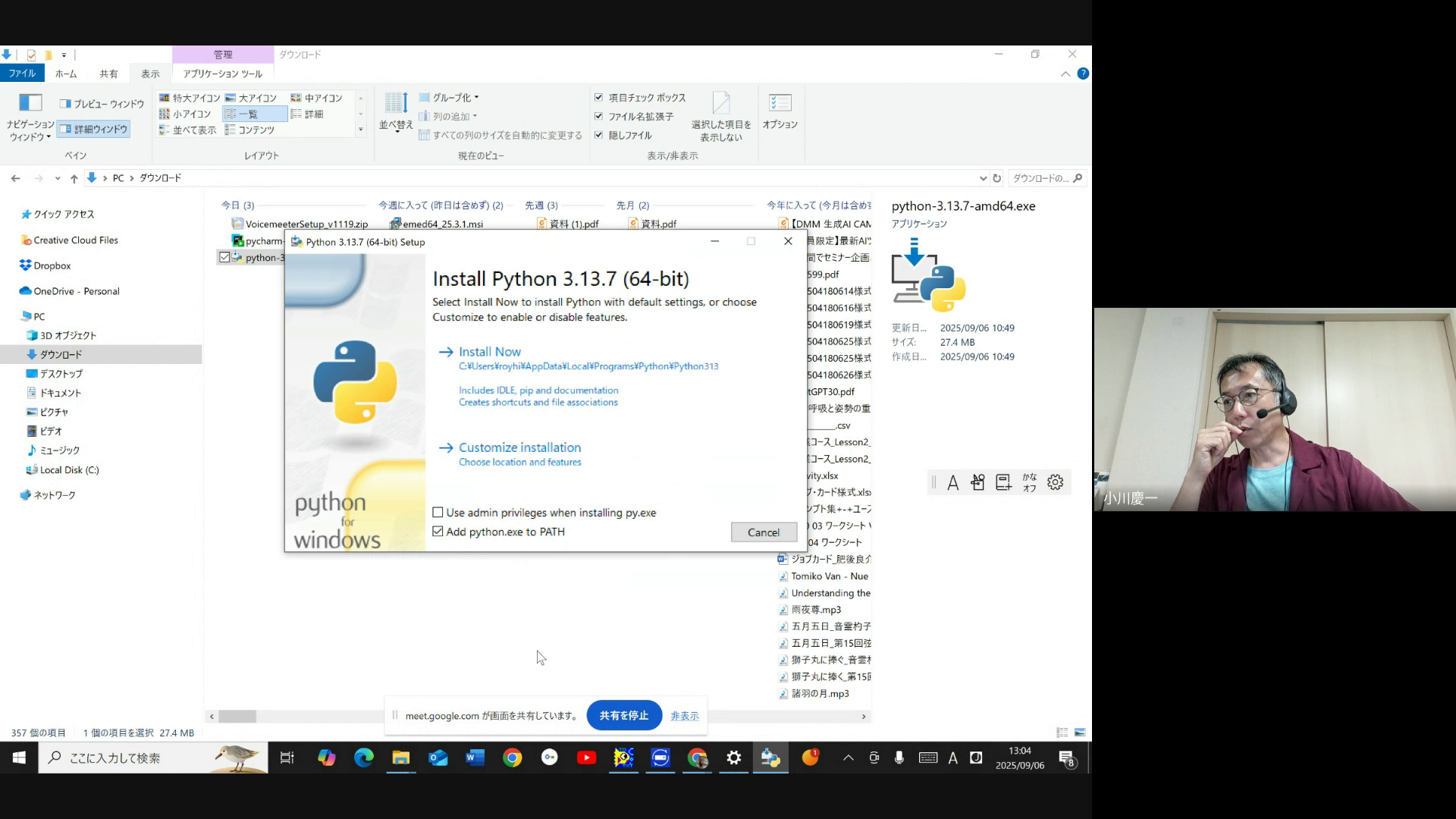Click the IME toolbar settings gear
Viewport: 1456px width, 819px height.
click(1055, 482)
